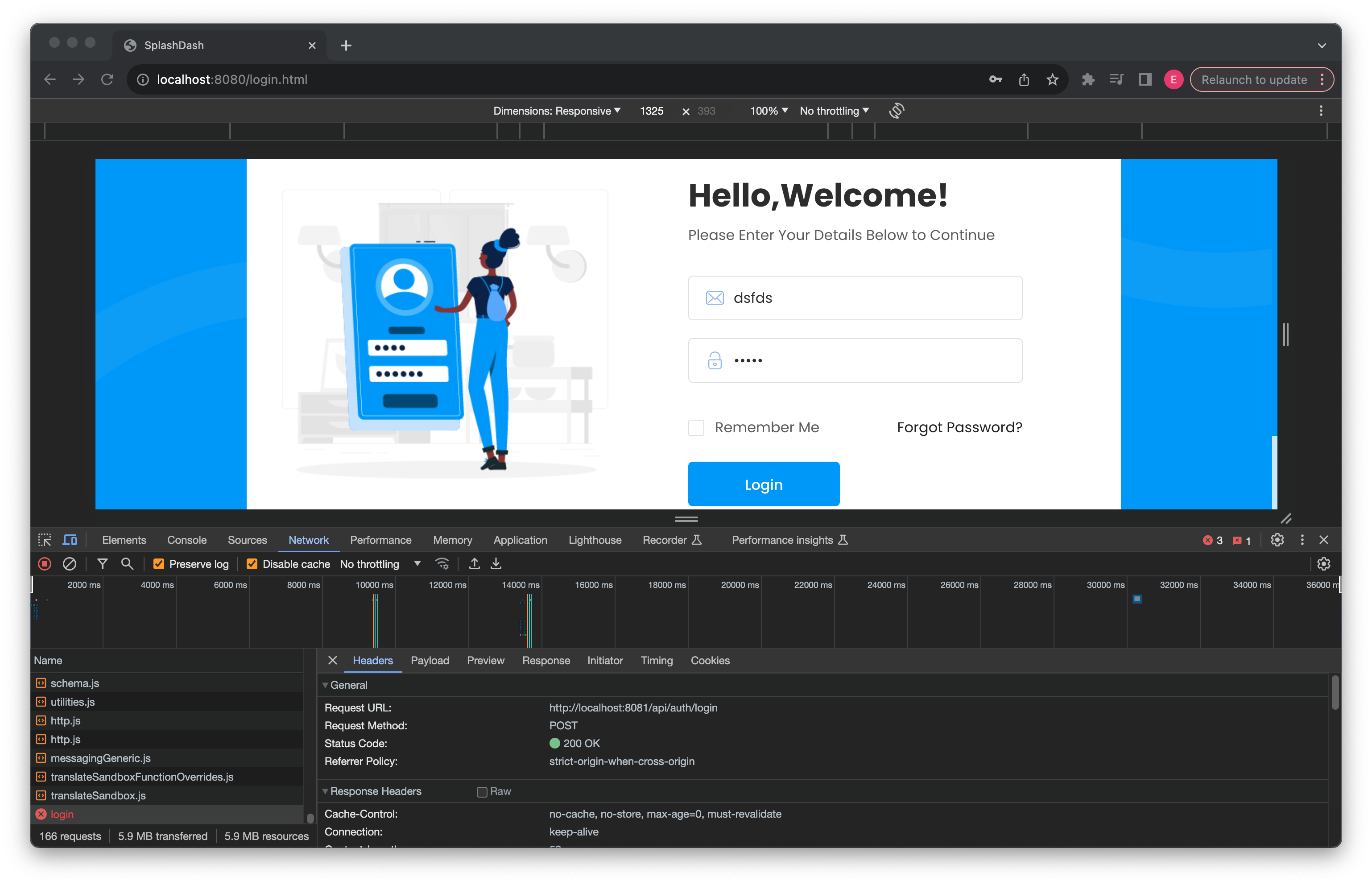Toggle device toolbar icon in DevTools

click(x=70, y=540)
